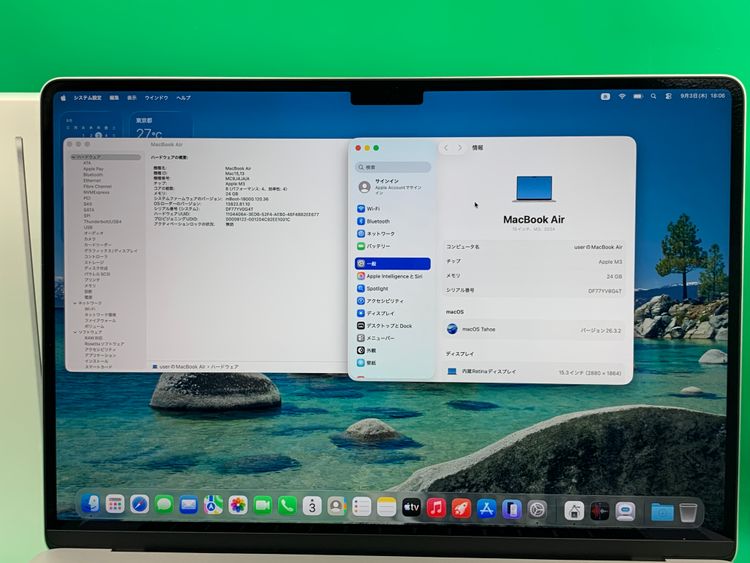750x563 pixels.
Task: Select メニューバー in System Settings sidebar
Action: click(x=392, y=338)
